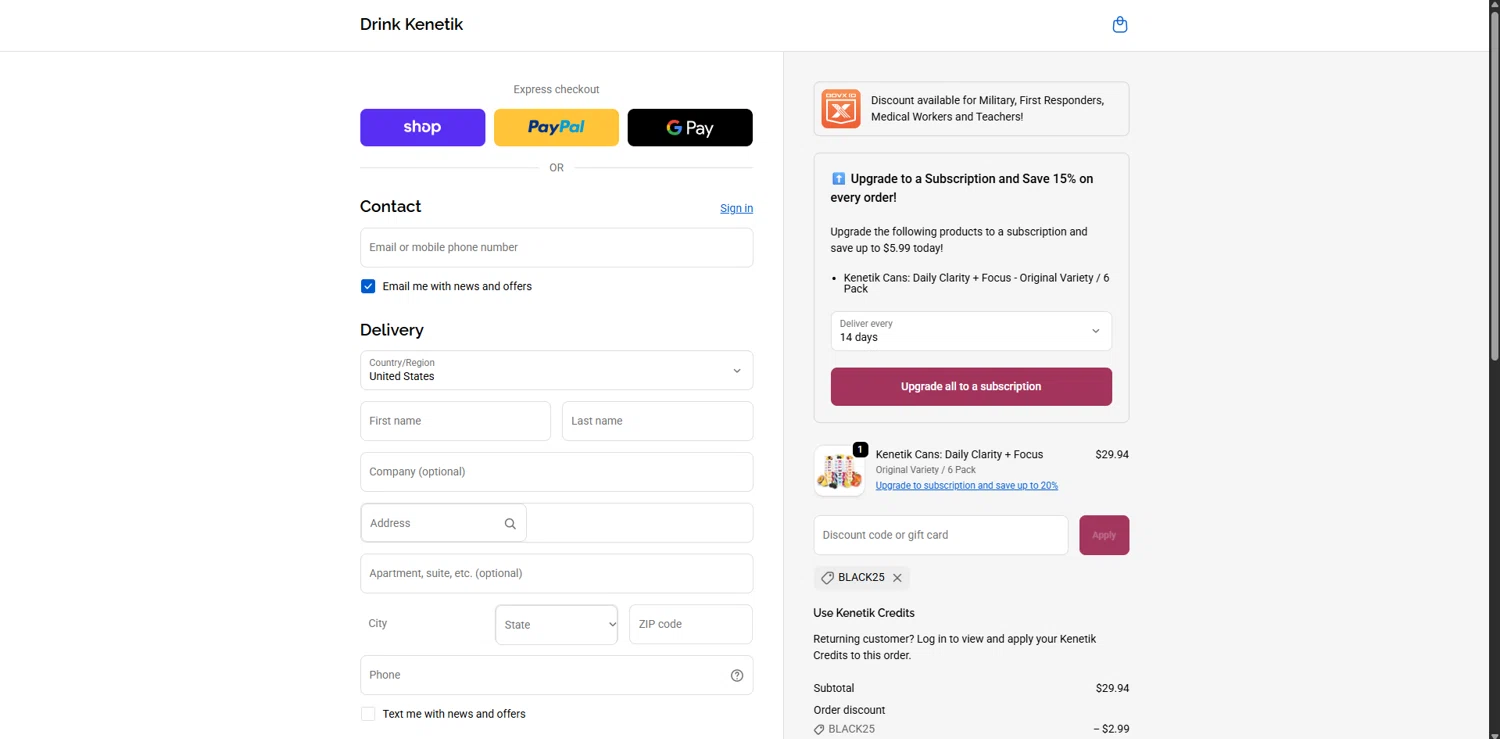The height and width of the screenshot is (739, 1500).
Task: Click the Use Kenetik Credits heading
Action: tap(864, 613)
